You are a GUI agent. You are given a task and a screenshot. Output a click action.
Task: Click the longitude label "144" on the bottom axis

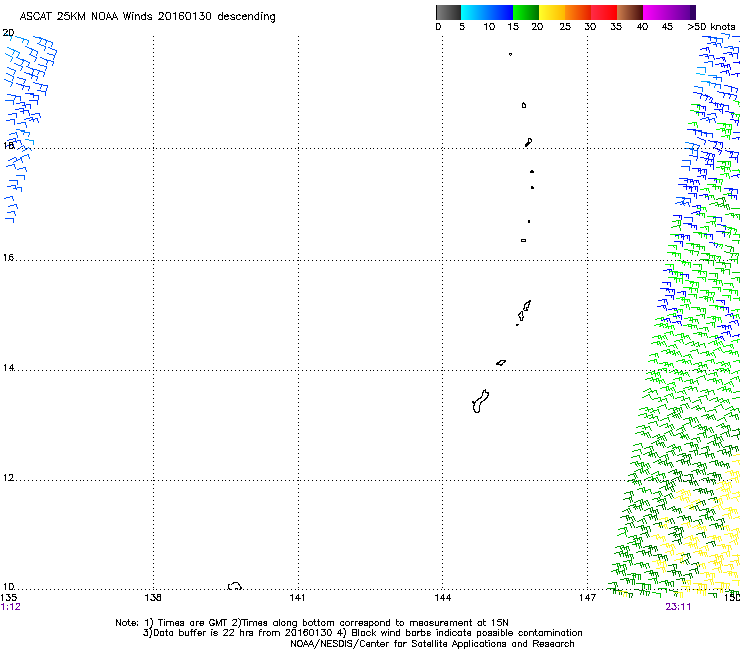[443, 598]
